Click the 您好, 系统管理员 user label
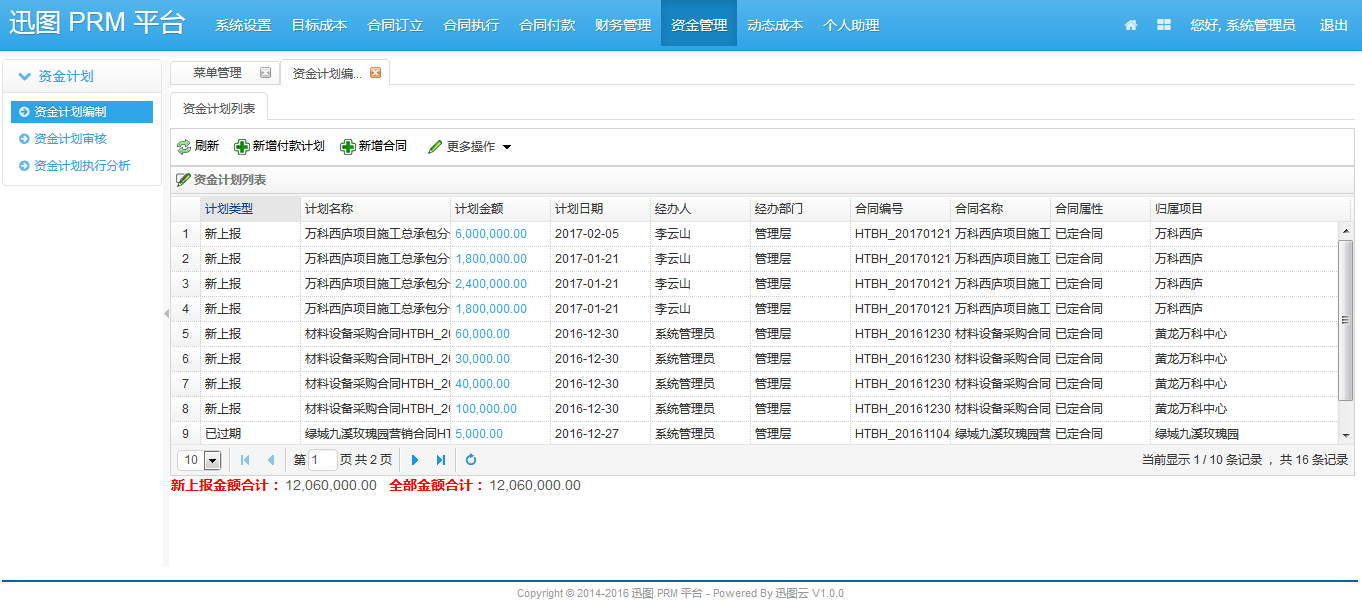The image size is (1362, 605). click(1243, 25)
